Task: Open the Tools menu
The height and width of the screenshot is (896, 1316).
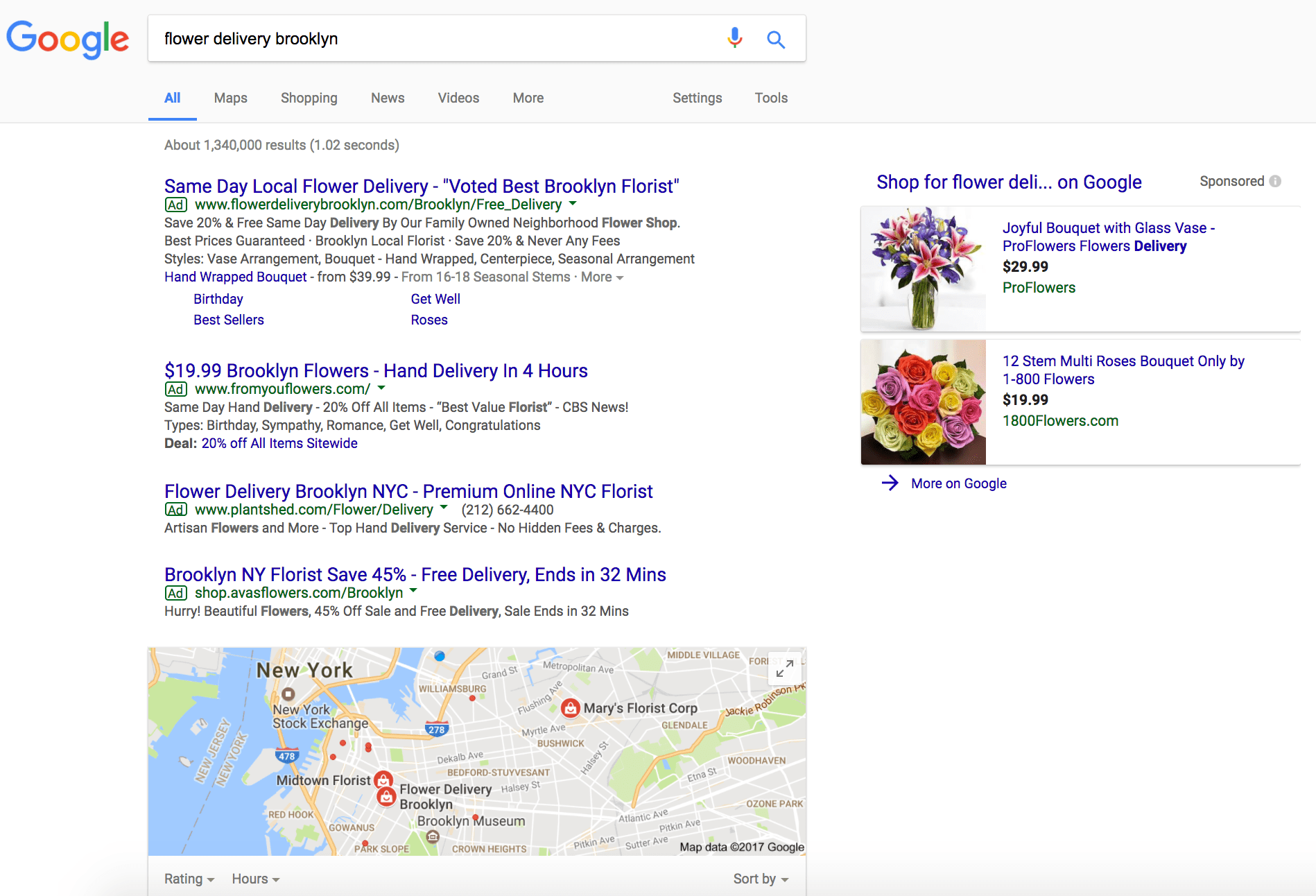Action: coord(770,98)
